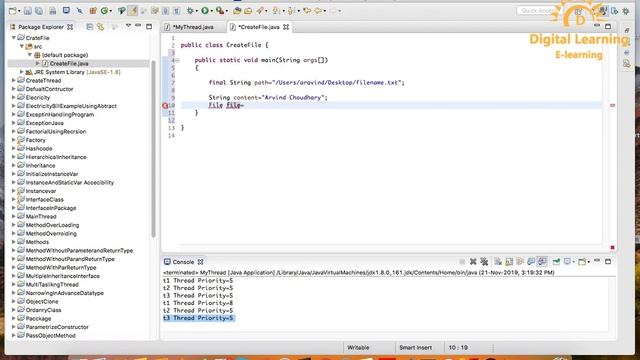The width and height of the screenshot is (640, 360).
Task: Select the ObjectClone project
Action: coord(42,301)
